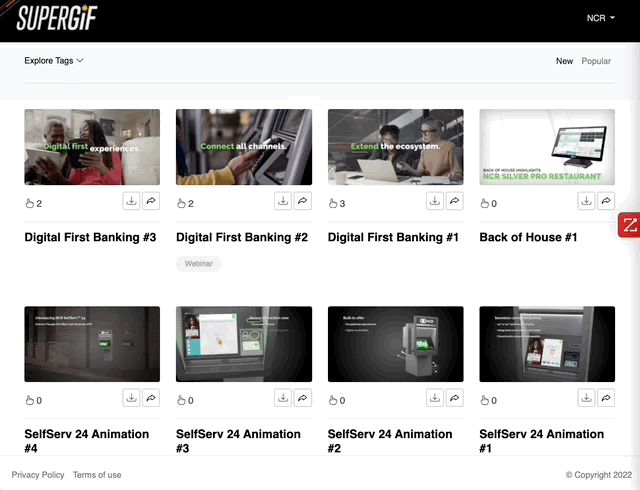The width and height of the screenshot is (640, 490).
Task: Download Digital First Banking #2 GIF
Action: [283, 201]
